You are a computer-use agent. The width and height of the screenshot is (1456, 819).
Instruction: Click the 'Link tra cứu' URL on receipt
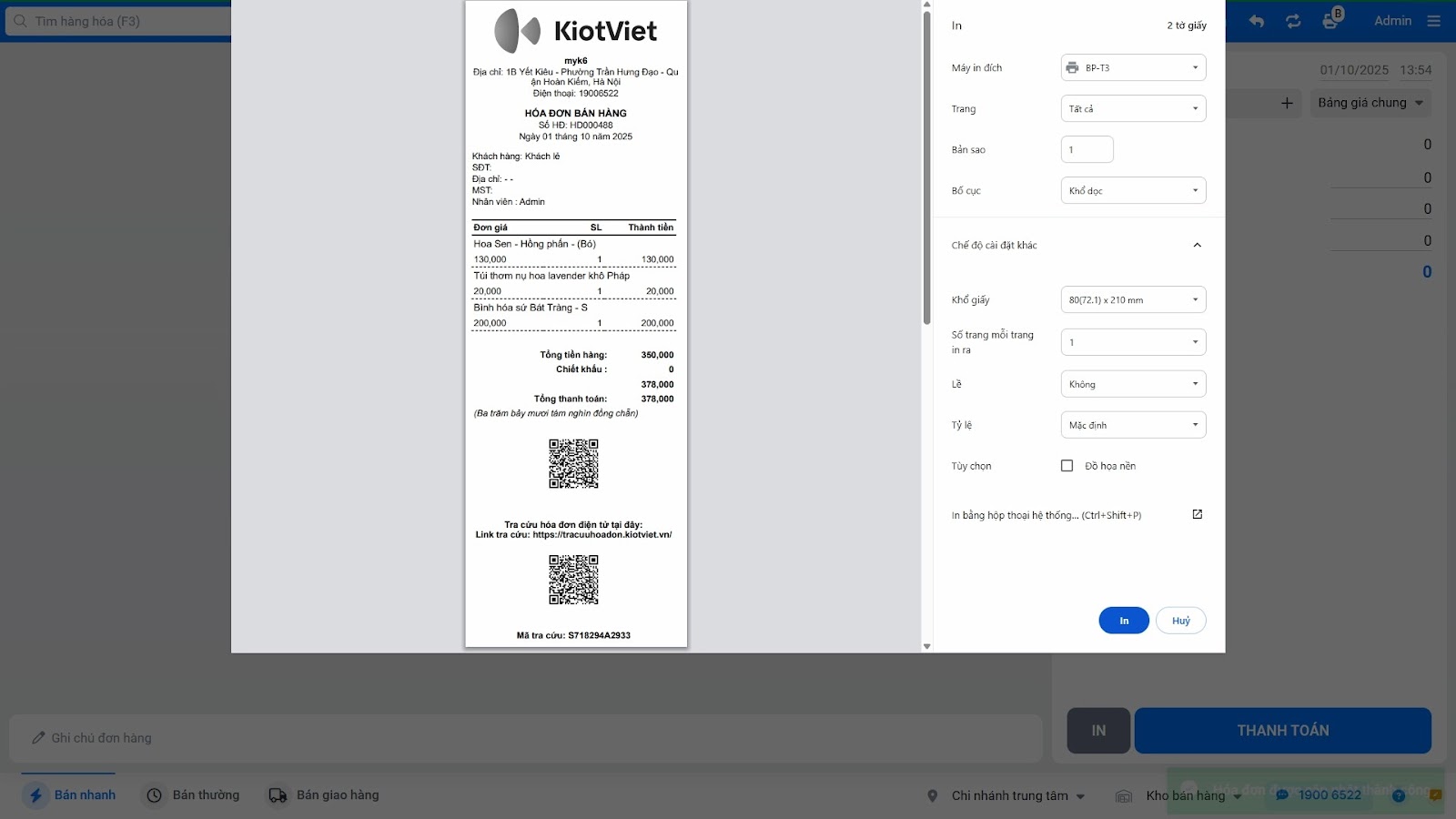click(x=573, y=535)
